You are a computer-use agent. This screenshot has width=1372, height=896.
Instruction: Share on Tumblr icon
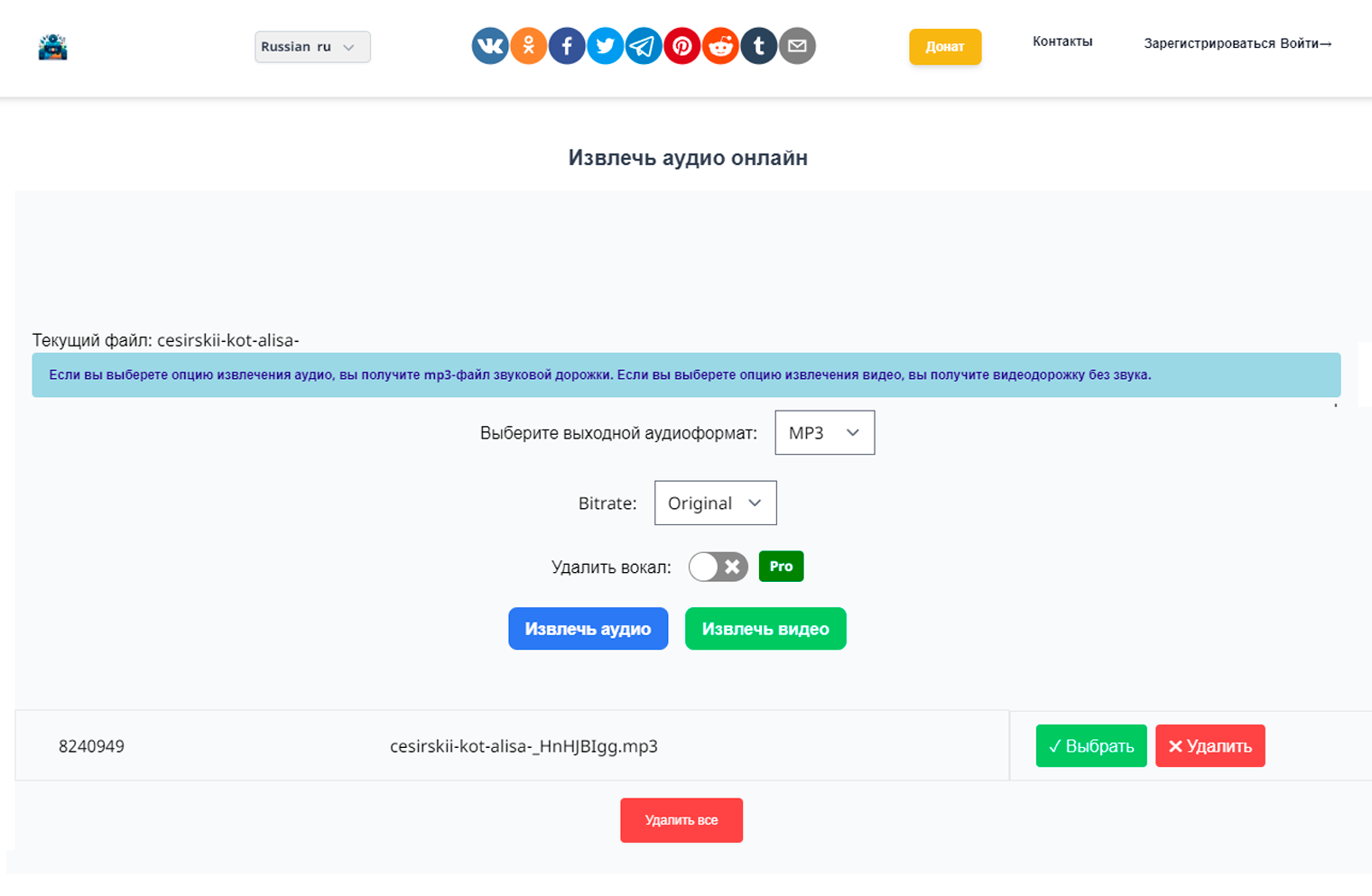[x=759, y=46]
